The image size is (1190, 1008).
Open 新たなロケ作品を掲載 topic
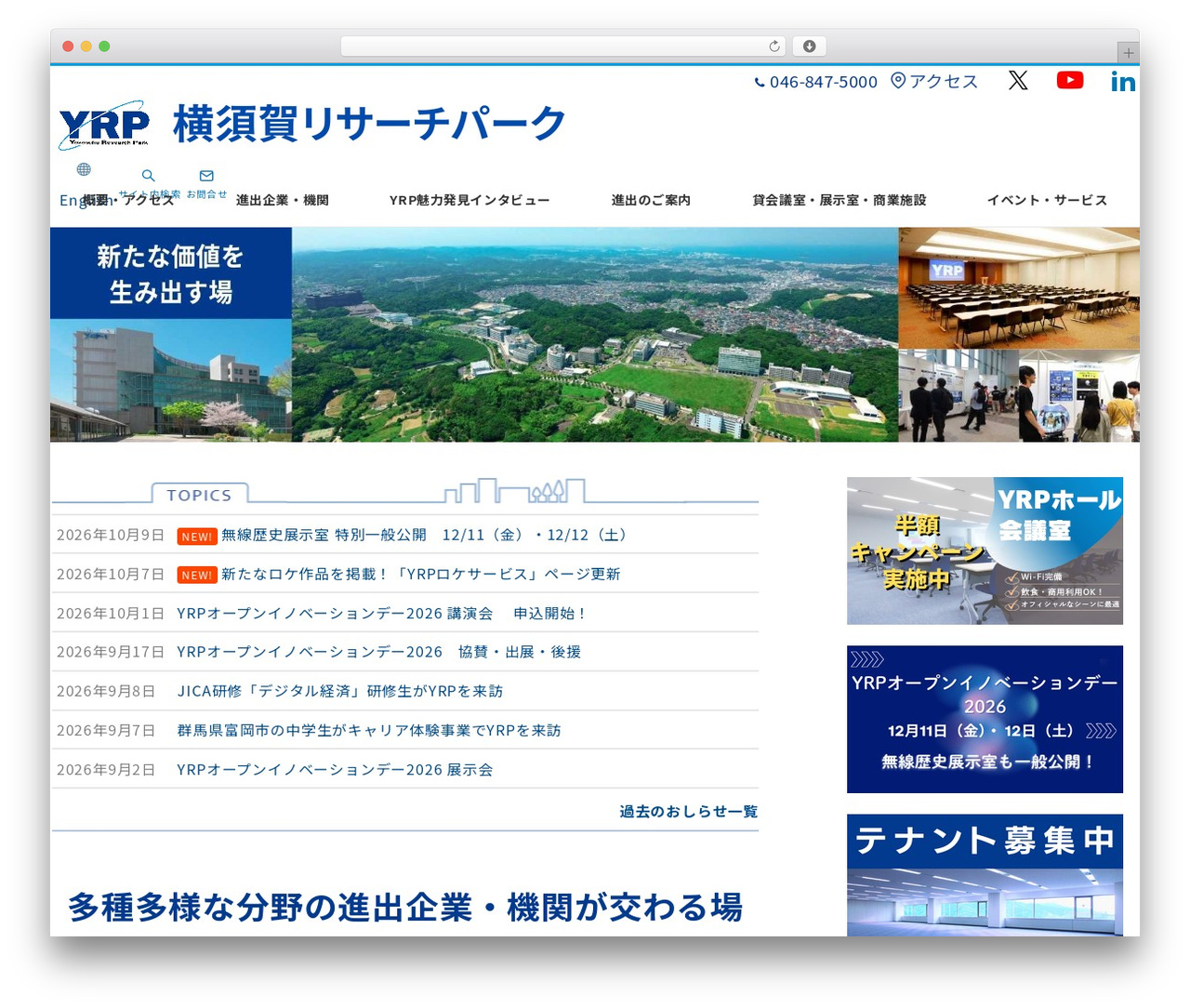click(420, 574)
